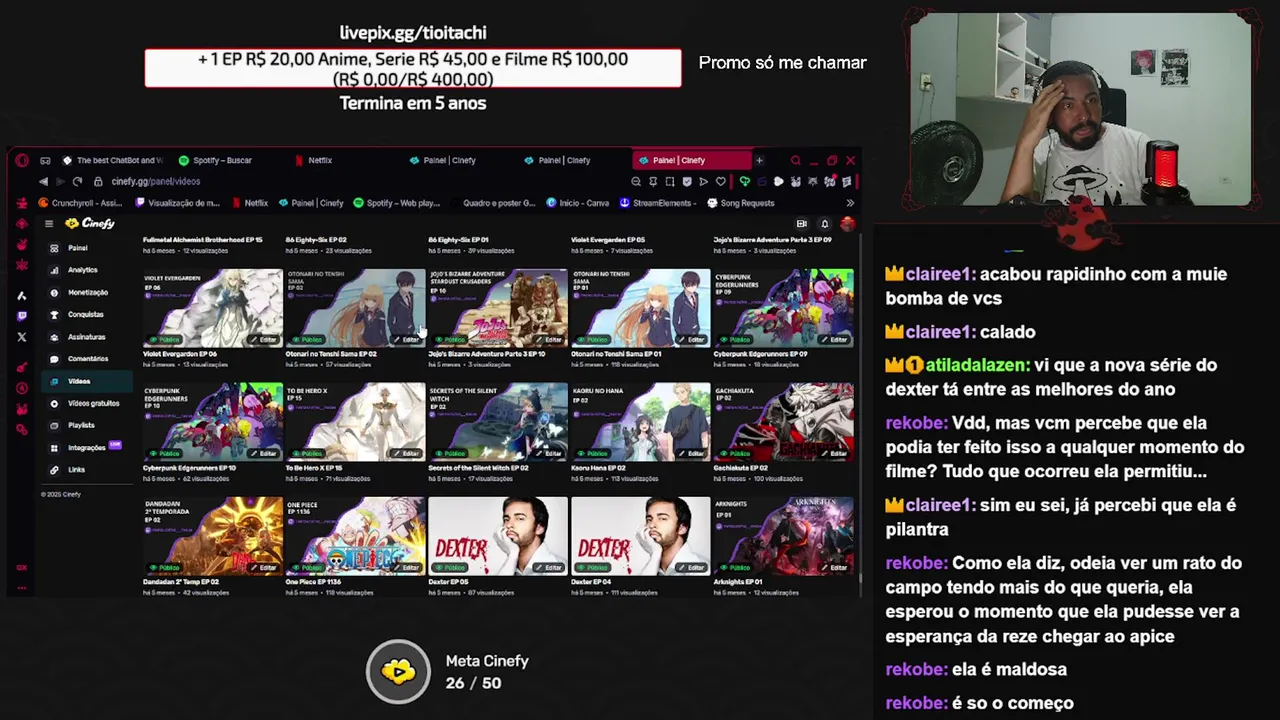
Task: Click the upload video camera icon
Action: coord(801,224)
